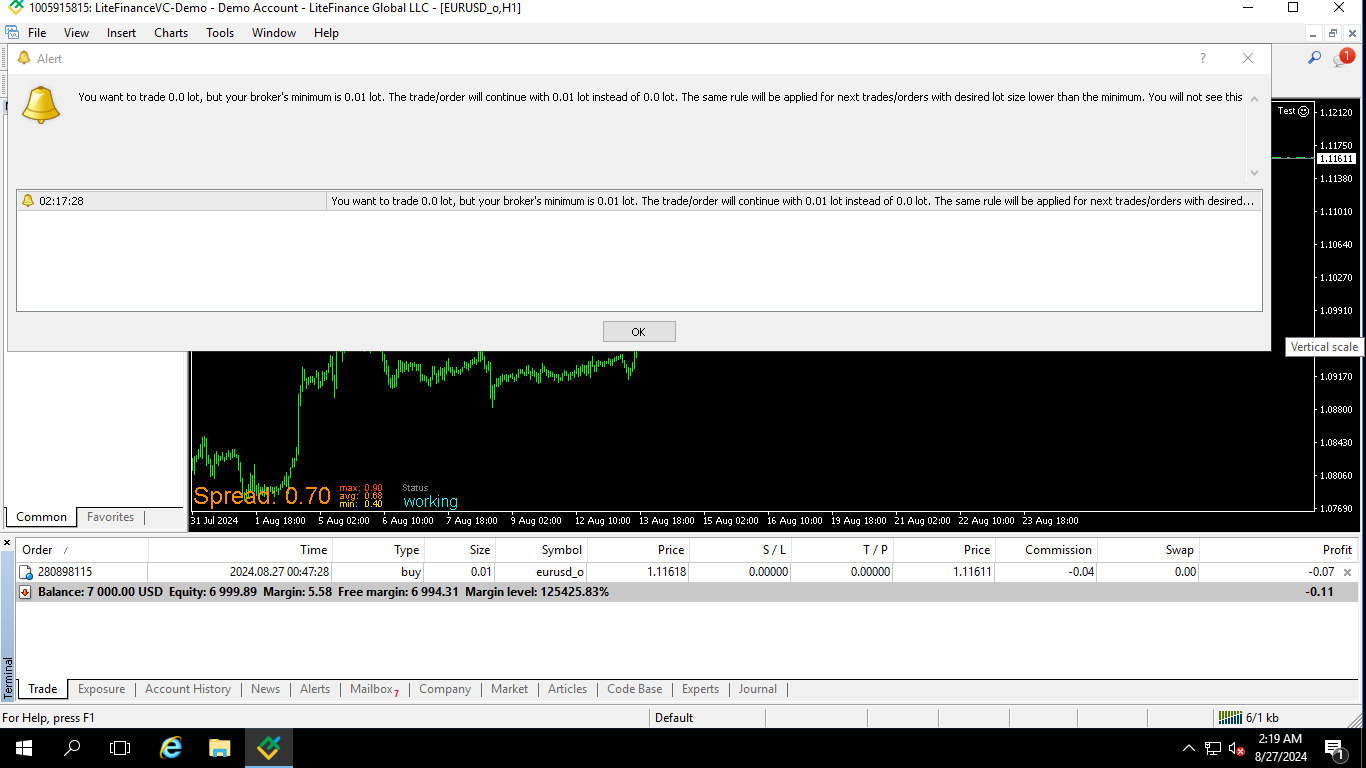Select the 02:17:28 alert entry
Image resolution: width=1366 pixels, height=768 pixels.
coord(639,201)
